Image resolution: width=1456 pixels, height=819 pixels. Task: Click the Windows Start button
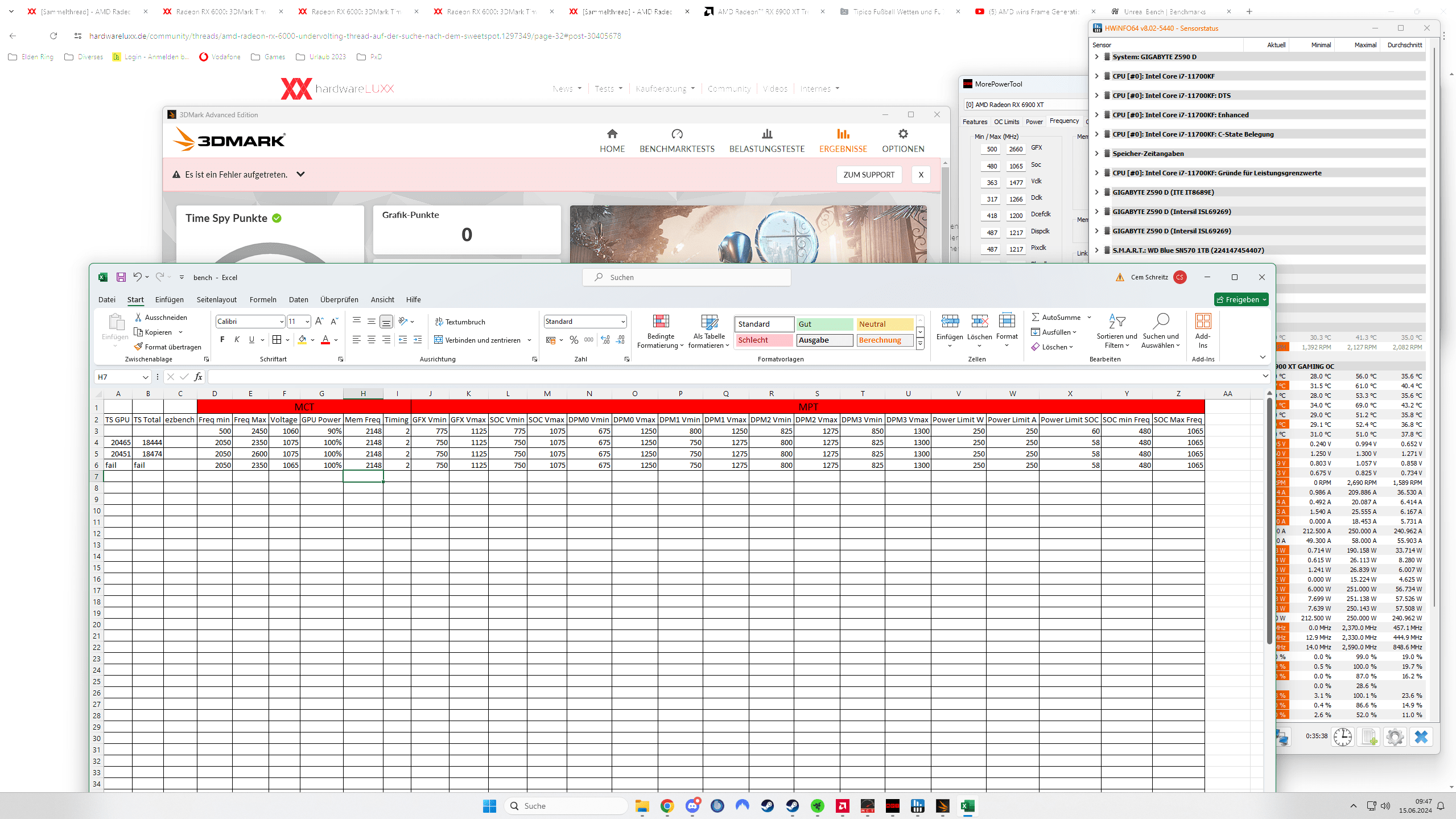[x=489, y=805]
